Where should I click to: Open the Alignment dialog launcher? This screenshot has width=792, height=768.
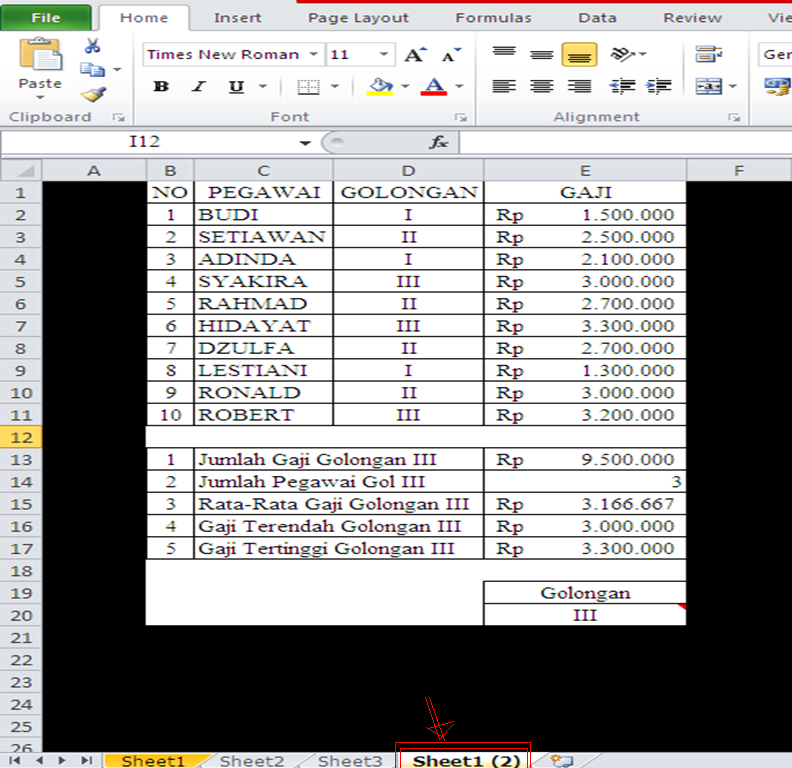click(734, 117)
